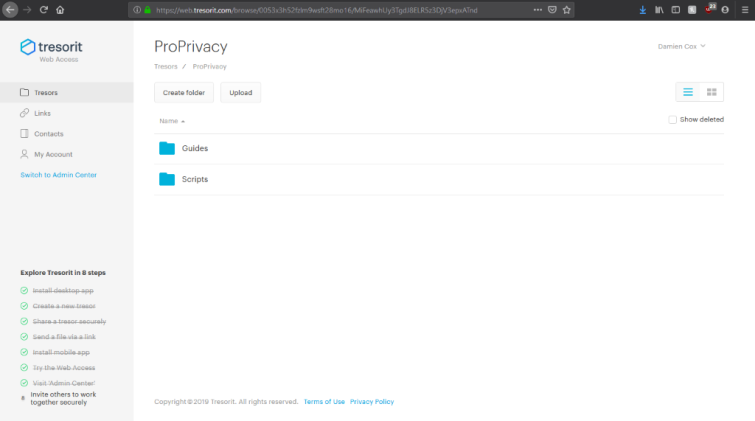
Task: Open the Guides folder
Action: (x=439, y=148)
